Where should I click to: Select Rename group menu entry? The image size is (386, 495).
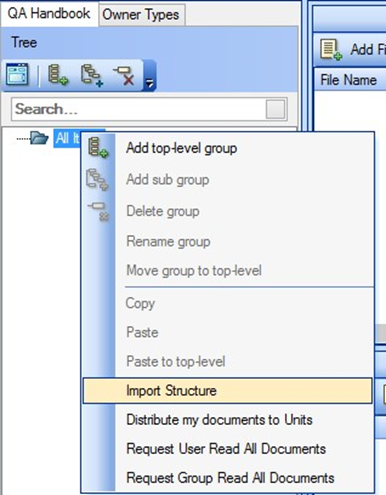227,241
